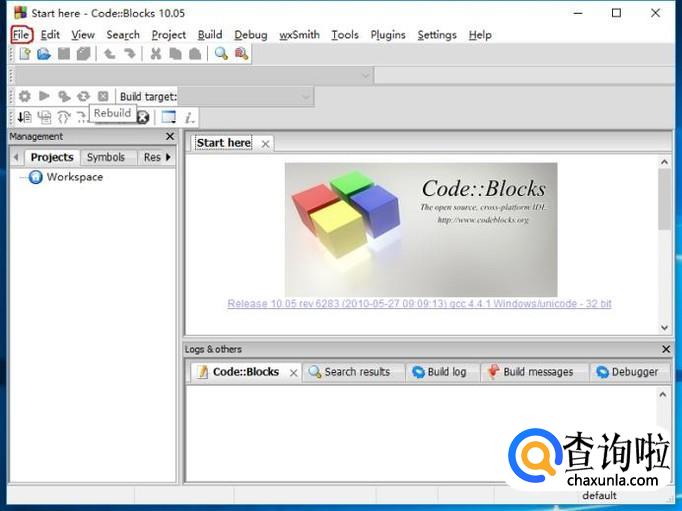Click the Build gear icon
This screenshot has width=682, height=511.
(25, 96)
